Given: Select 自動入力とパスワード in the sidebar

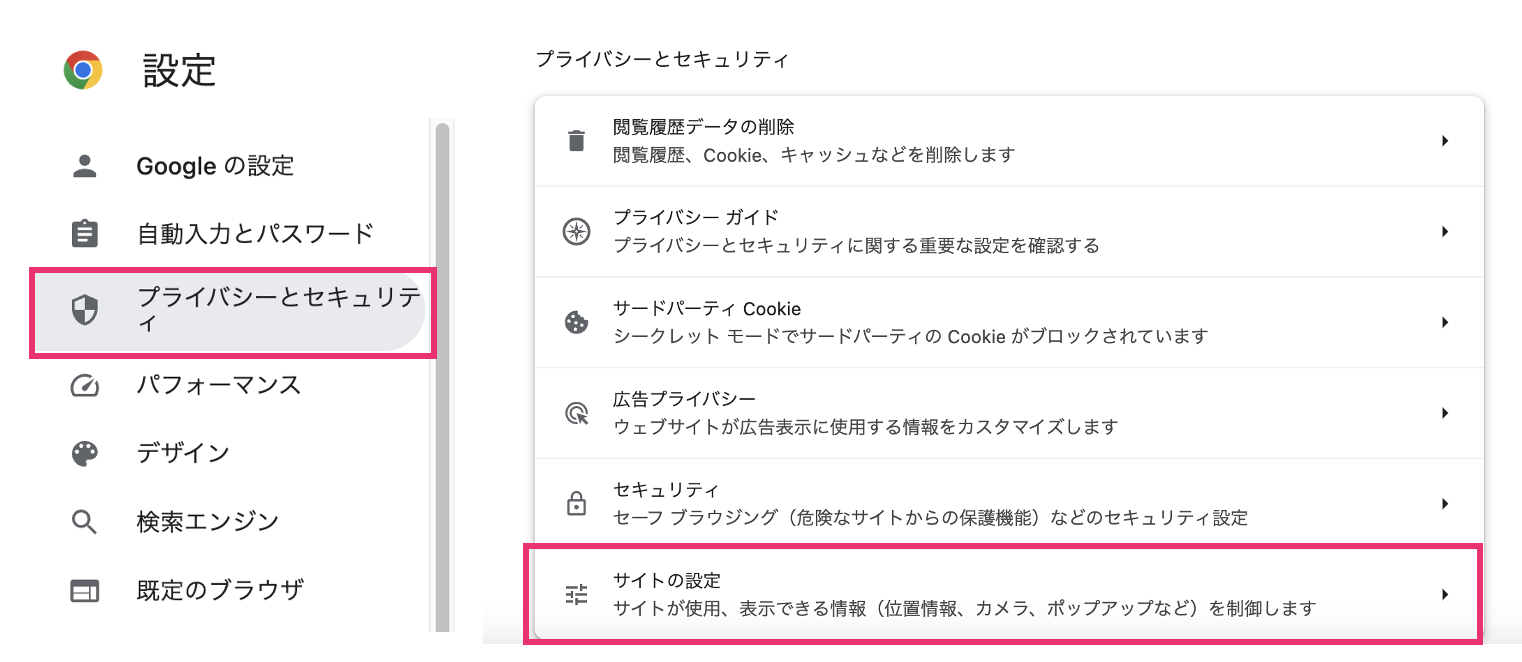Looking at the screenshot, I should 255,234.
